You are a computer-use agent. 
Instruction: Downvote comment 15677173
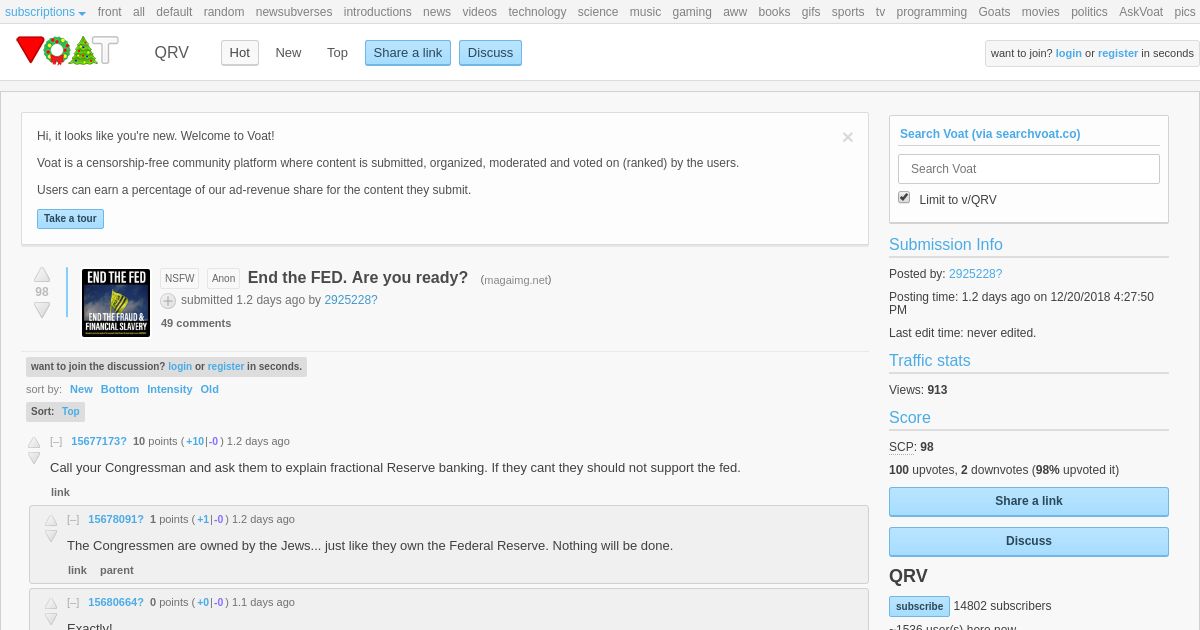pyautogui.click(x=34, y=458)
